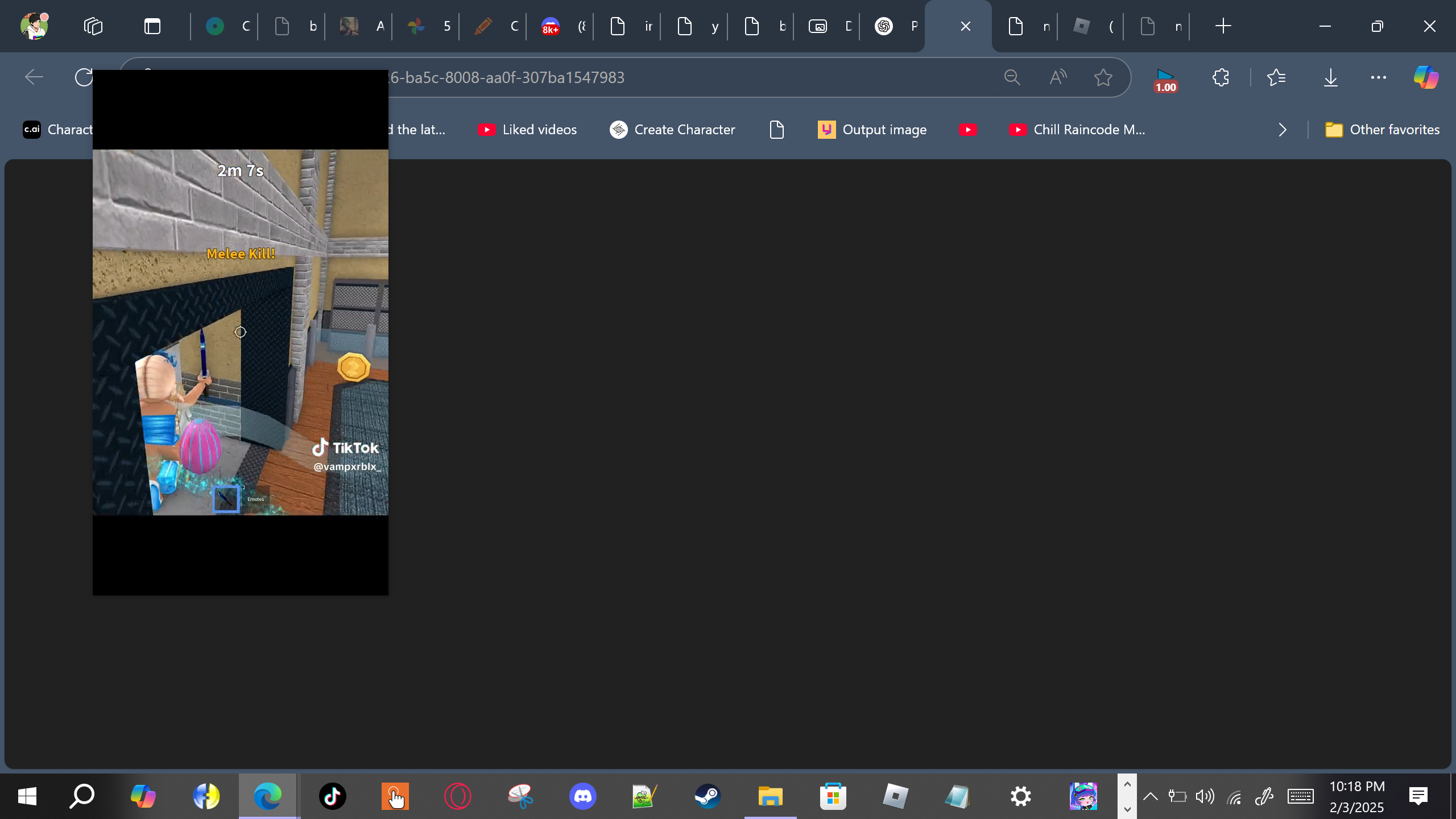Open Windows Search from the taskbar
The width and height of the screenshot is (1456, 819).
pyautogui.click(x=82, y=796)
